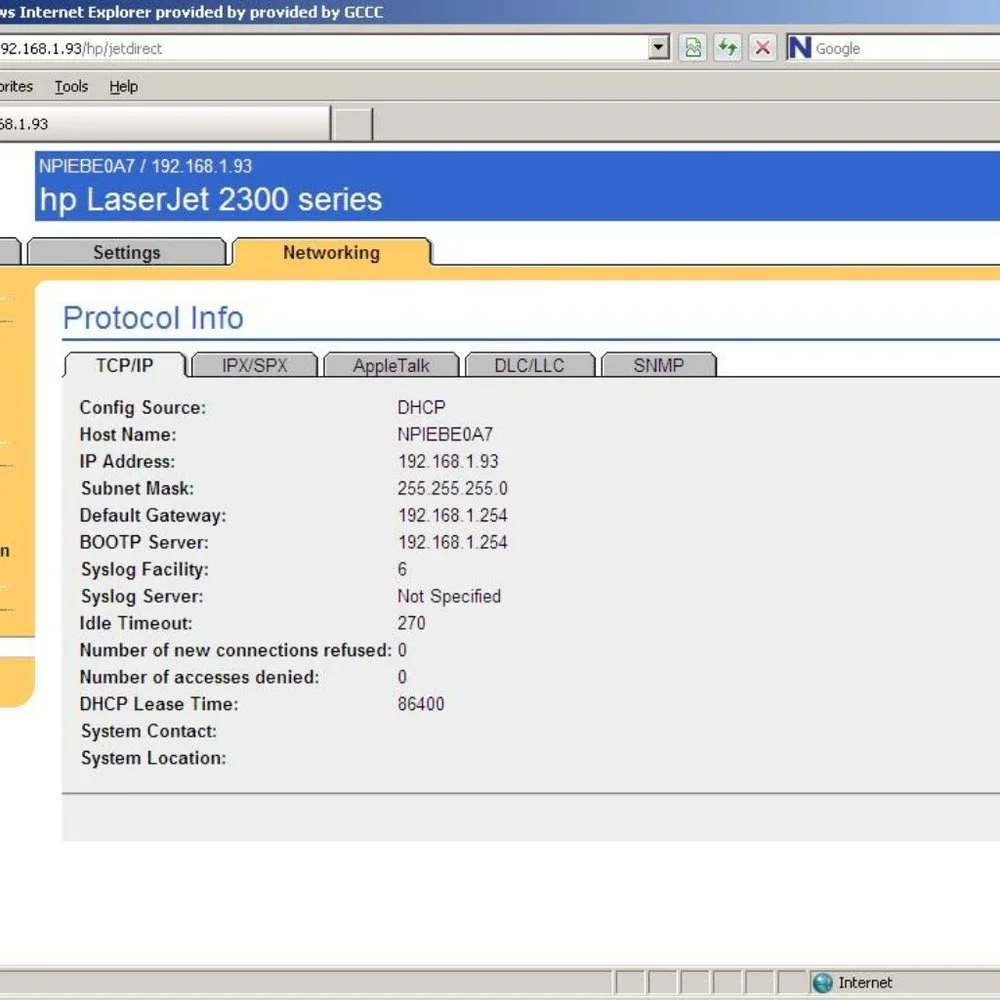Click the page compatibility icon beside the address bar

click(693, 48)
